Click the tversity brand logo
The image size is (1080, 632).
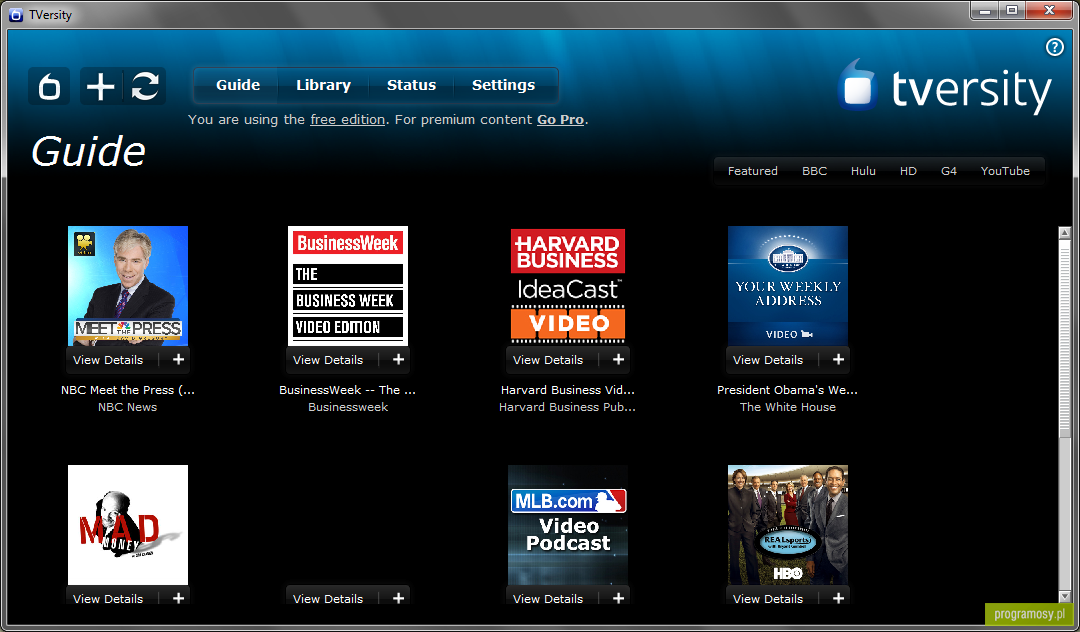[945, 87]
